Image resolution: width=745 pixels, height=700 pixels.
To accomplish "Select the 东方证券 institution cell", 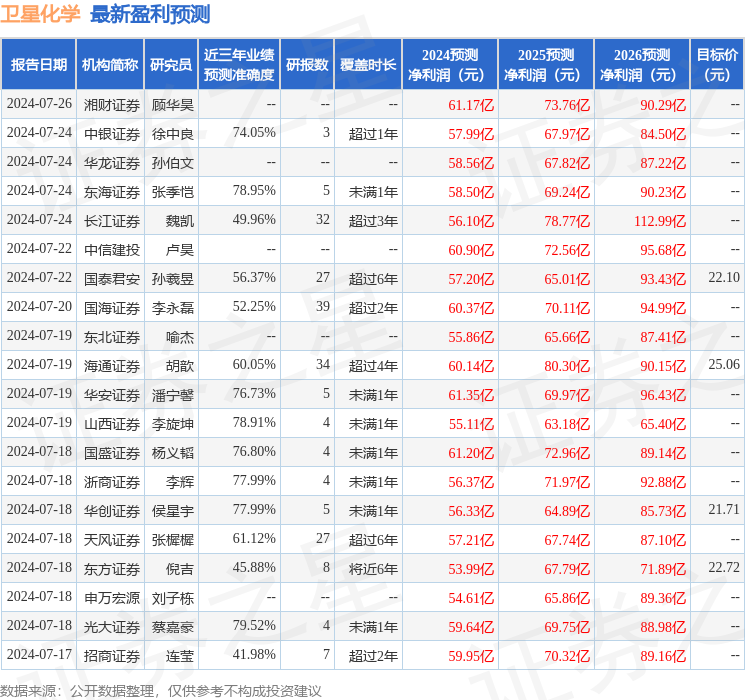I will 112,568.
